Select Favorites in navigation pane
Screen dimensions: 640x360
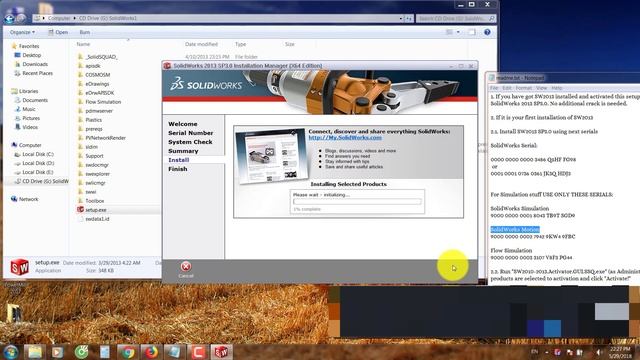(x=29, y=46)
